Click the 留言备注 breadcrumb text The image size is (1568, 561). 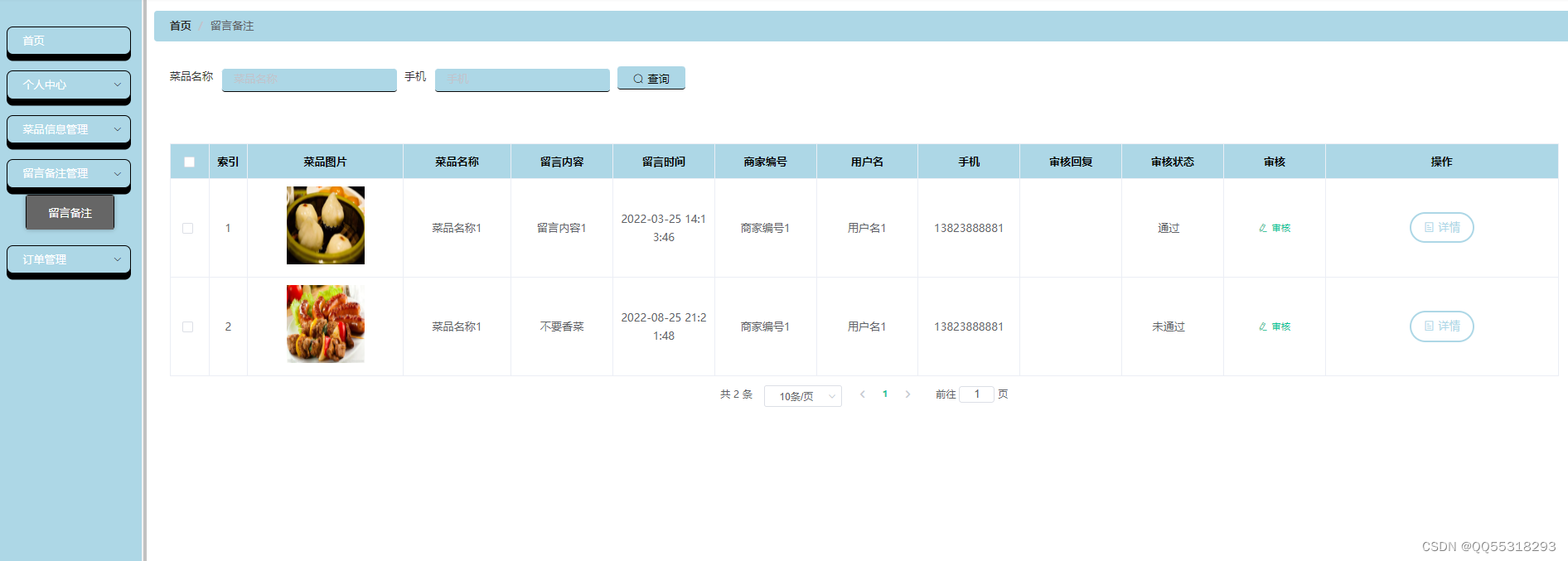tap(232, 26)
